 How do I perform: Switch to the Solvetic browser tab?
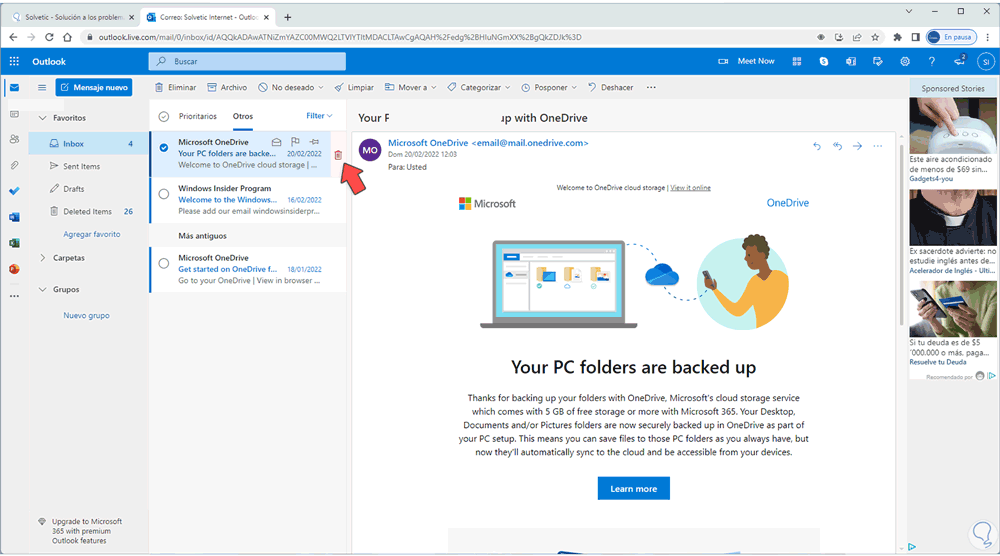click(73, 17)
